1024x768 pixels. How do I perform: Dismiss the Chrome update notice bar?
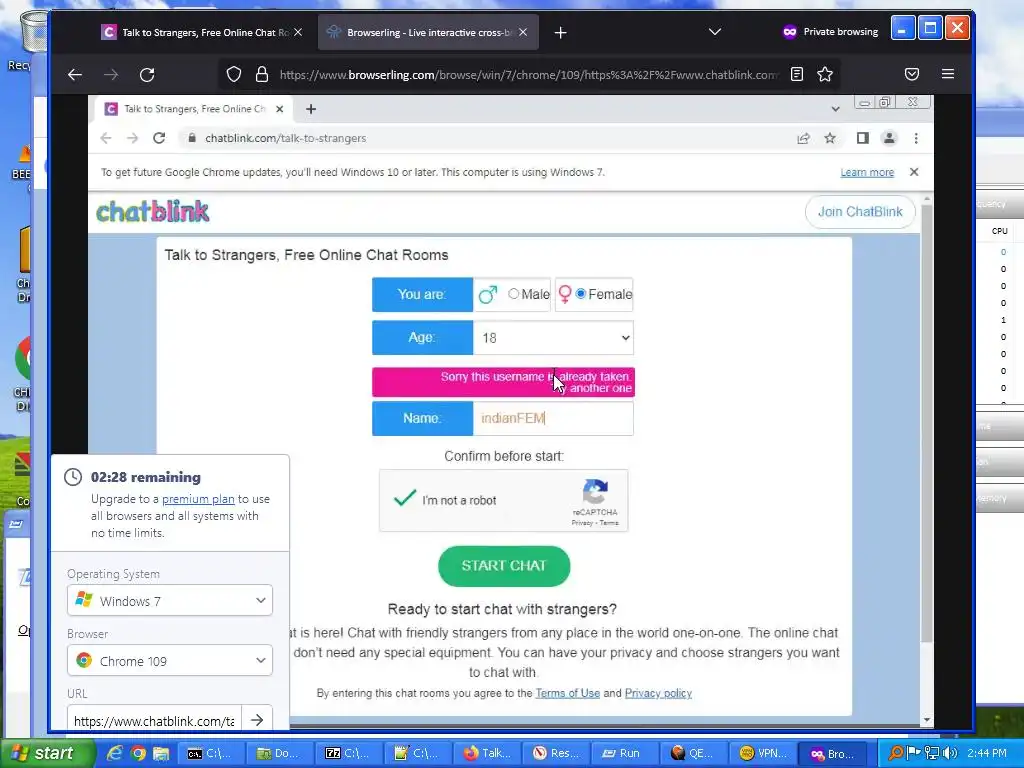[x=914, y=172]
